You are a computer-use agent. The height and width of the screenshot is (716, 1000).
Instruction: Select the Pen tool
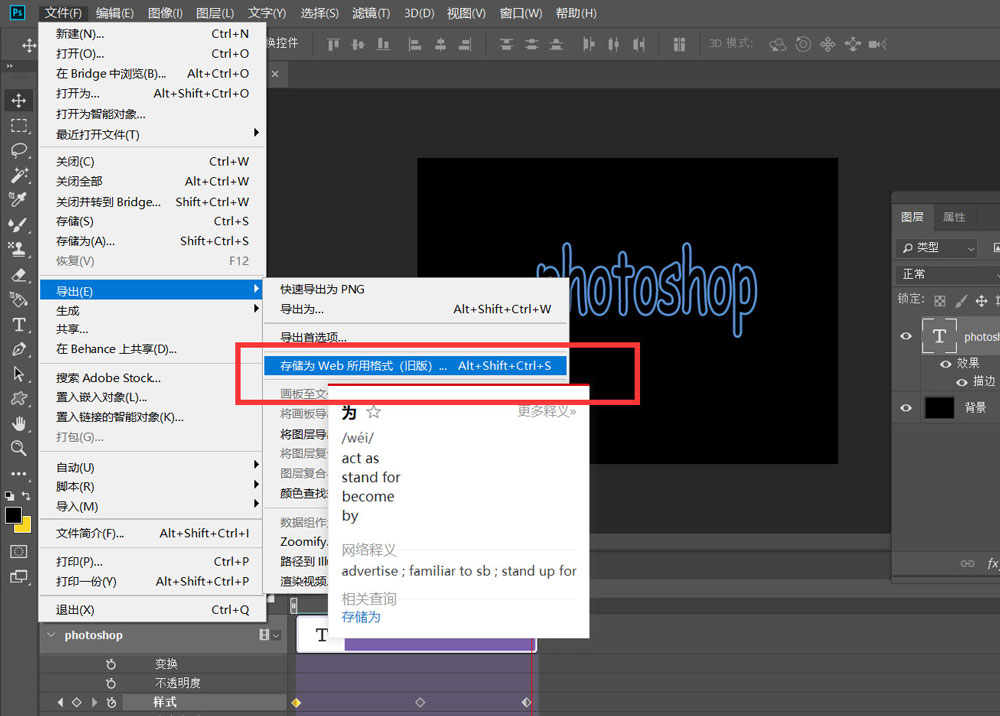point(18,350)
